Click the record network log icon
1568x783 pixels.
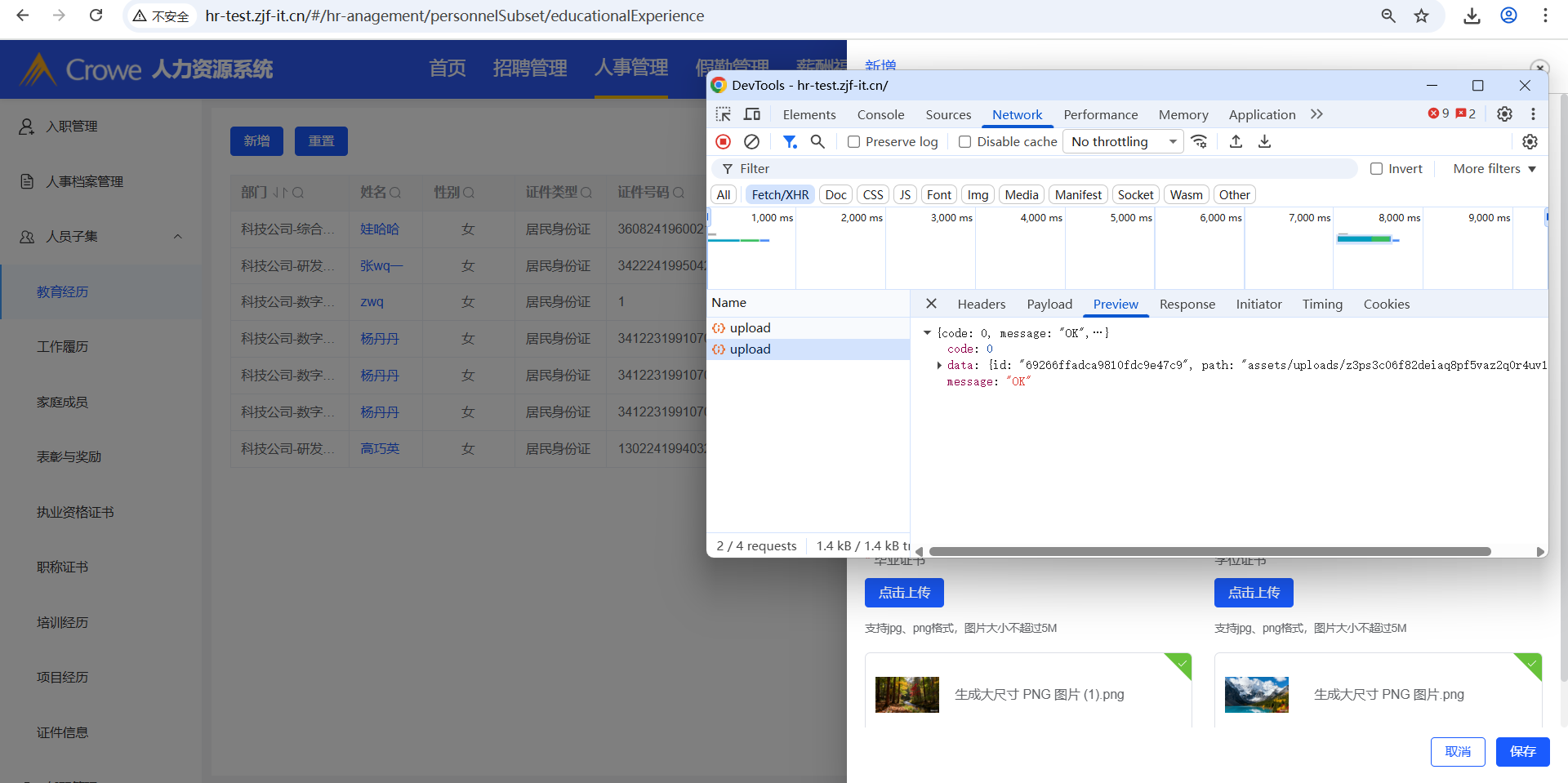(x=723, y=142)
